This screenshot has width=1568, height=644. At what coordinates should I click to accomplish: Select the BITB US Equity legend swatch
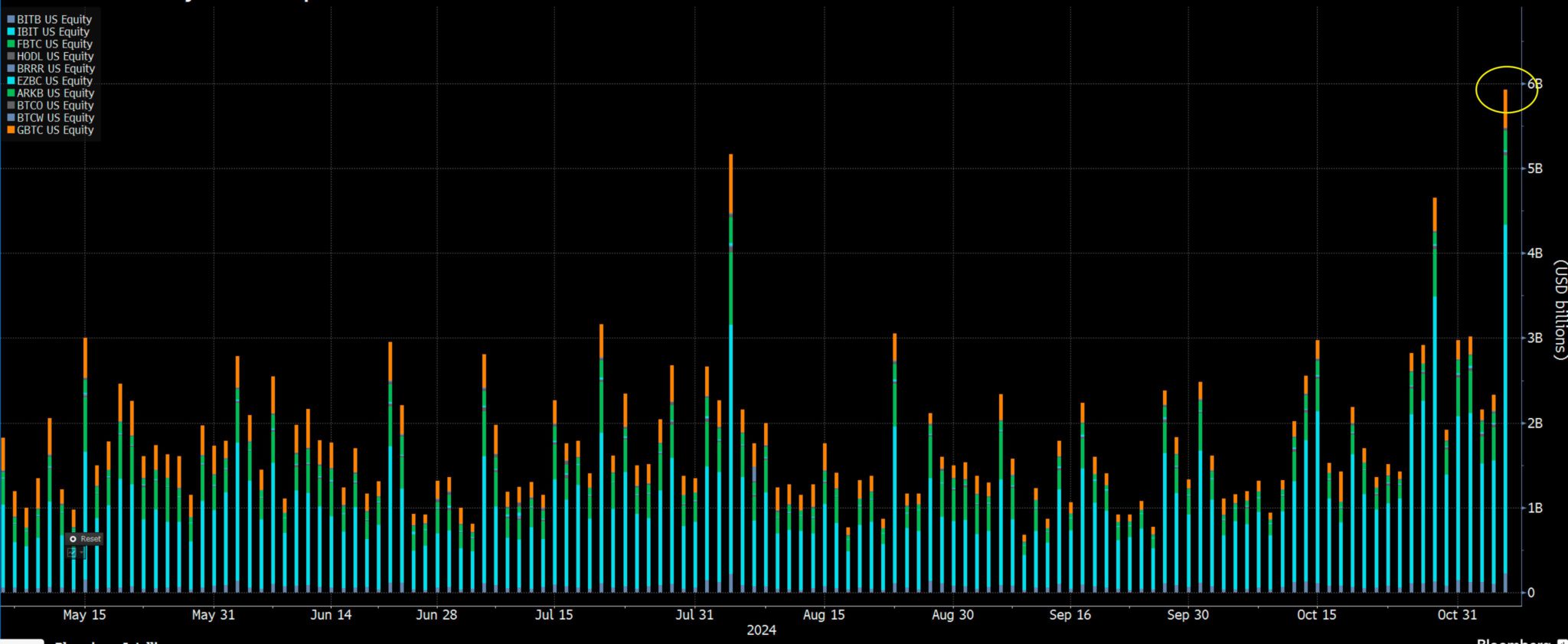[11, 19]
